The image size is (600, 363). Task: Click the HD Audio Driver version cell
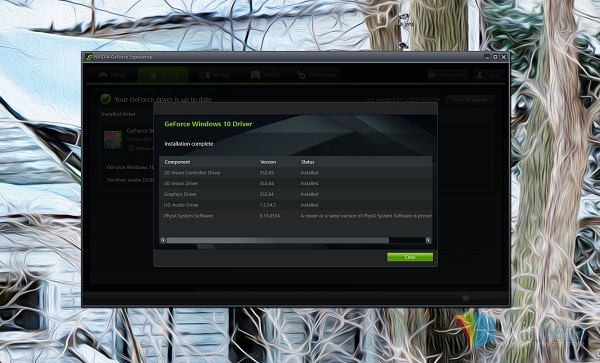(267, 205)
